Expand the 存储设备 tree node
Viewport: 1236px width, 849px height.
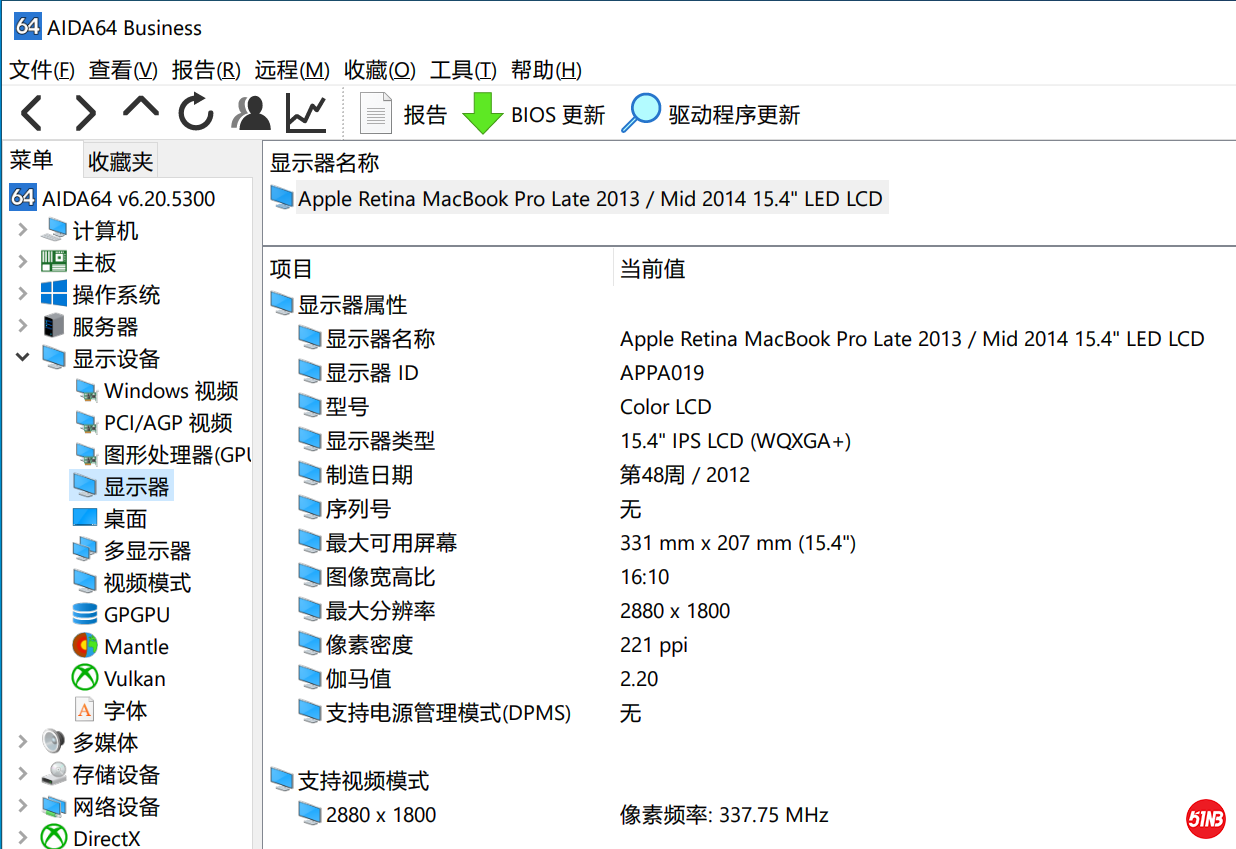click(x=23, y=775)
